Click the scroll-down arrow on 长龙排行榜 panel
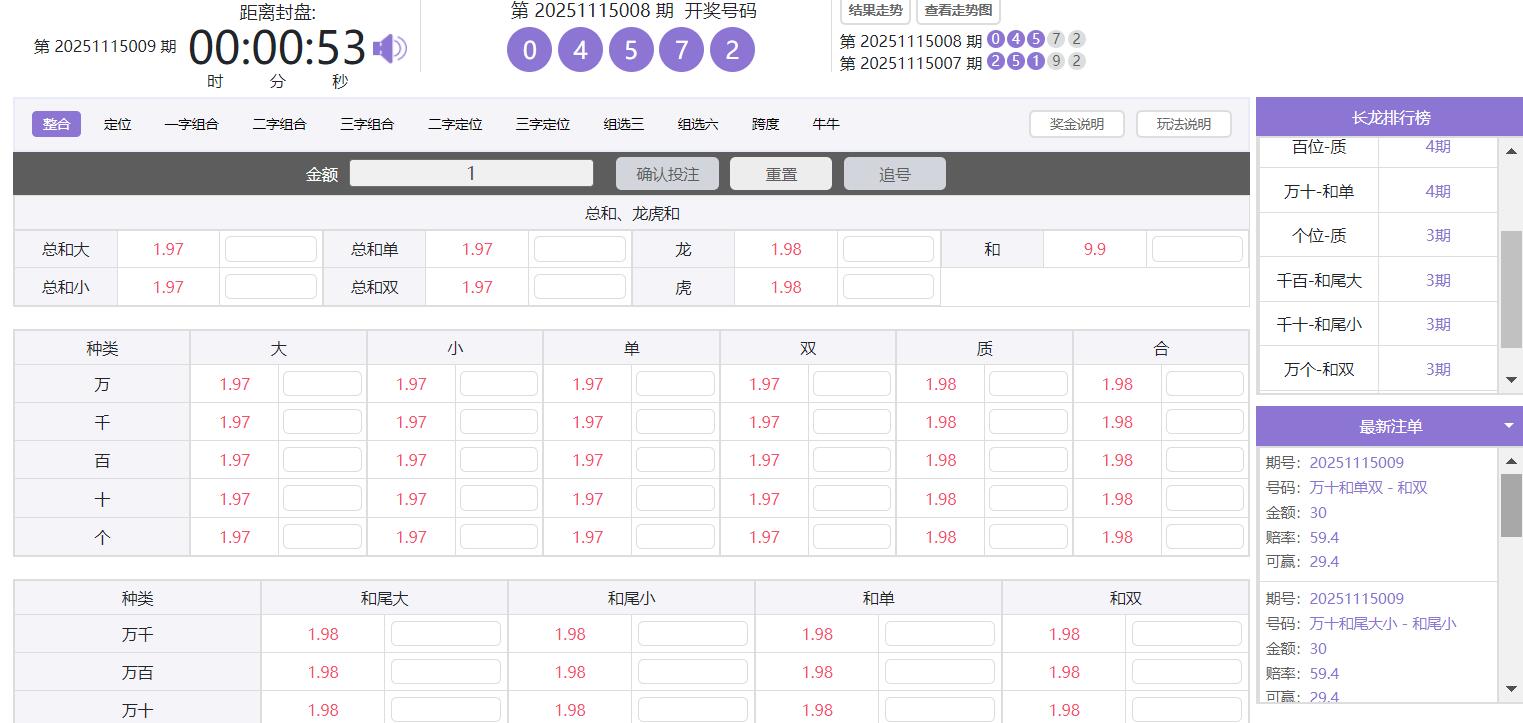This screenshot has width=1523, height=723. point(1511,379)
